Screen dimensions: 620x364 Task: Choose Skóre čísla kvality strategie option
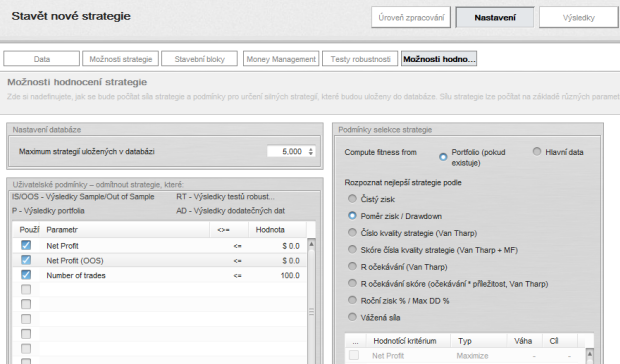point(352,249)
